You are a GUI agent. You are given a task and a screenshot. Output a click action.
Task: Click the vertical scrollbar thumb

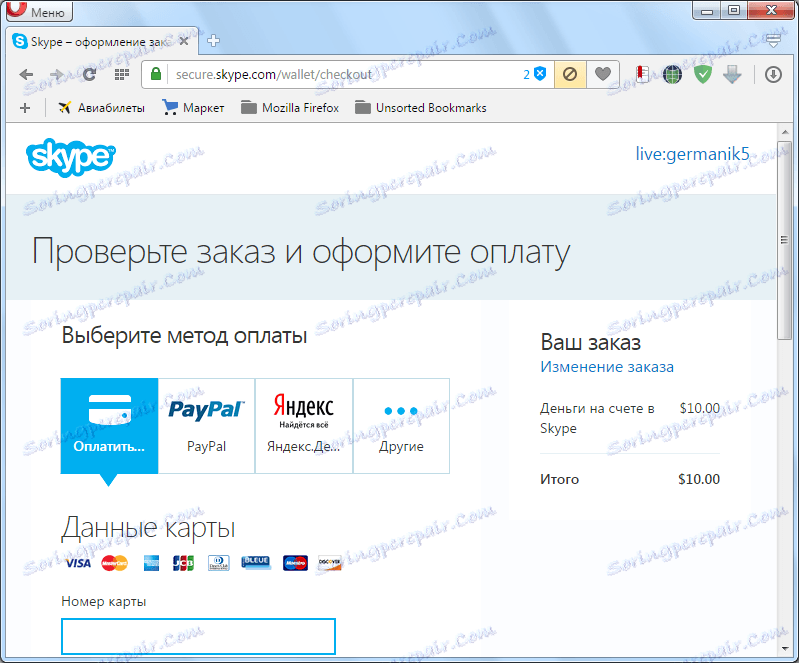785,240
